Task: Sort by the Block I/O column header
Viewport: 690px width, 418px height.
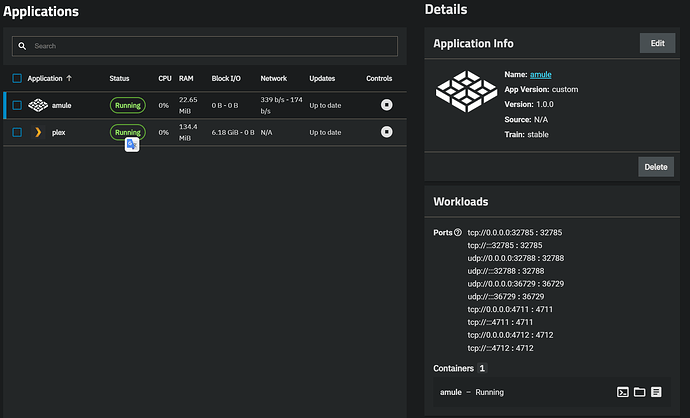Action: coord(226,78)
